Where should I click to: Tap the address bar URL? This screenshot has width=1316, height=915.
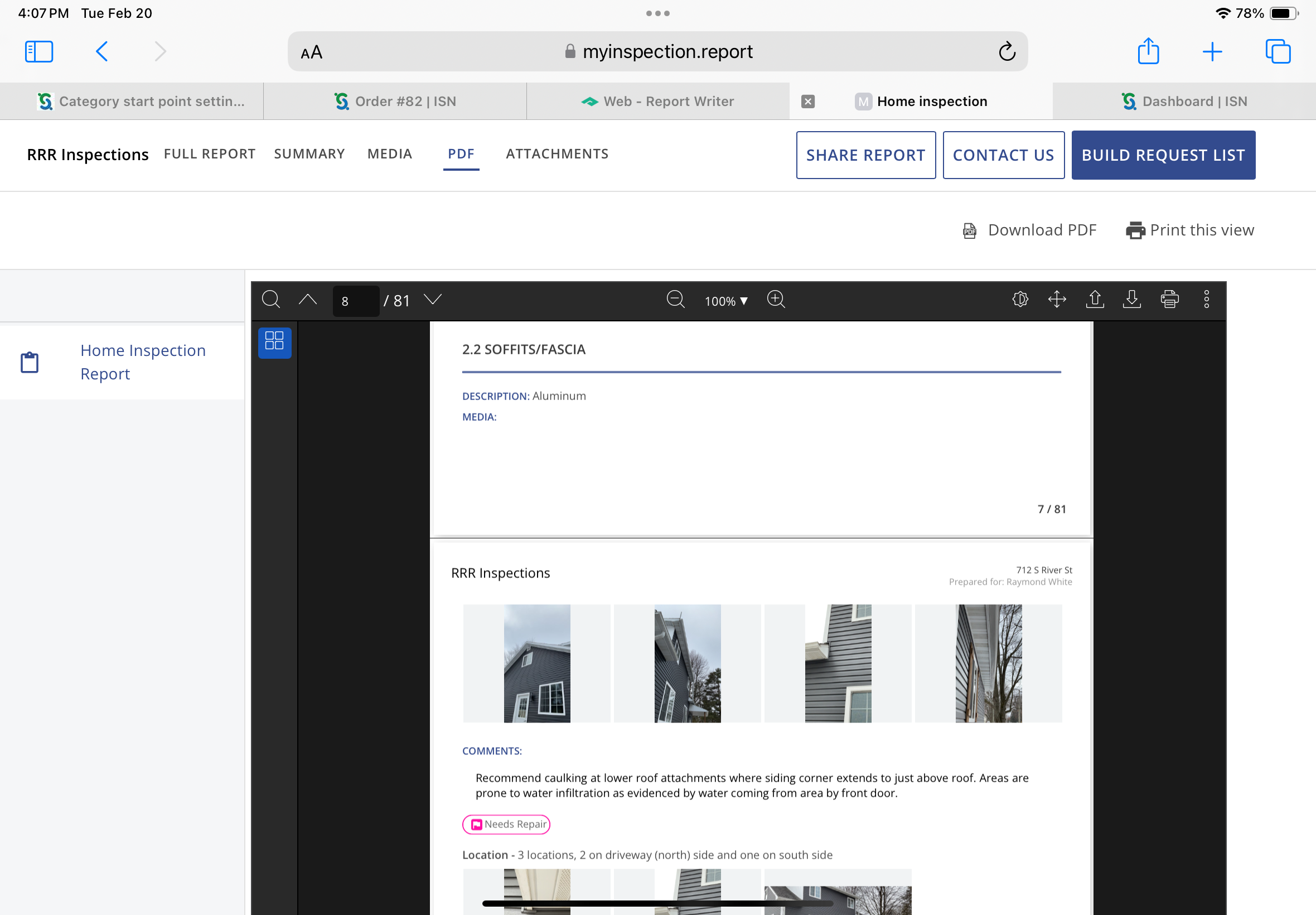point(667,51)
